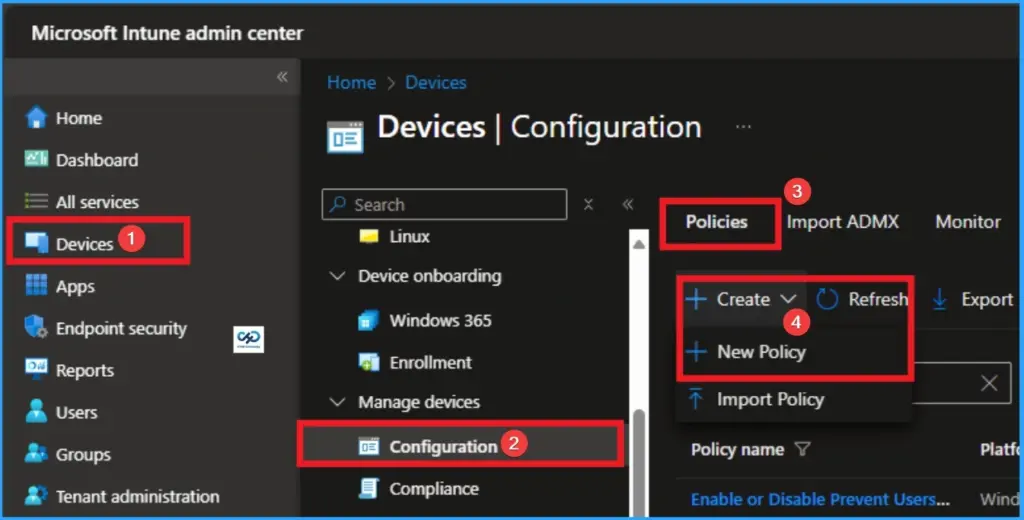Click the scrollbar up arrow in device menu

point(639,244)
